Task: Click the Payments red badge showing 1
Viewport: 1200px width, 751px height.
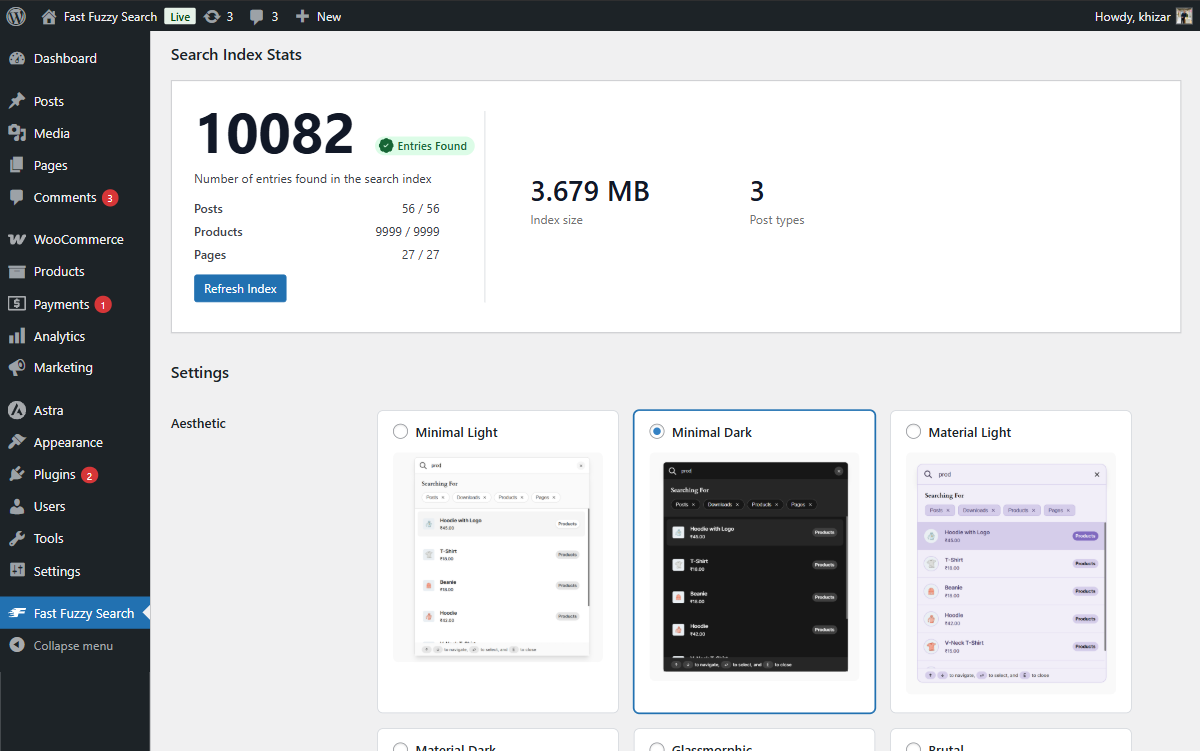Action: coord(103,304)
